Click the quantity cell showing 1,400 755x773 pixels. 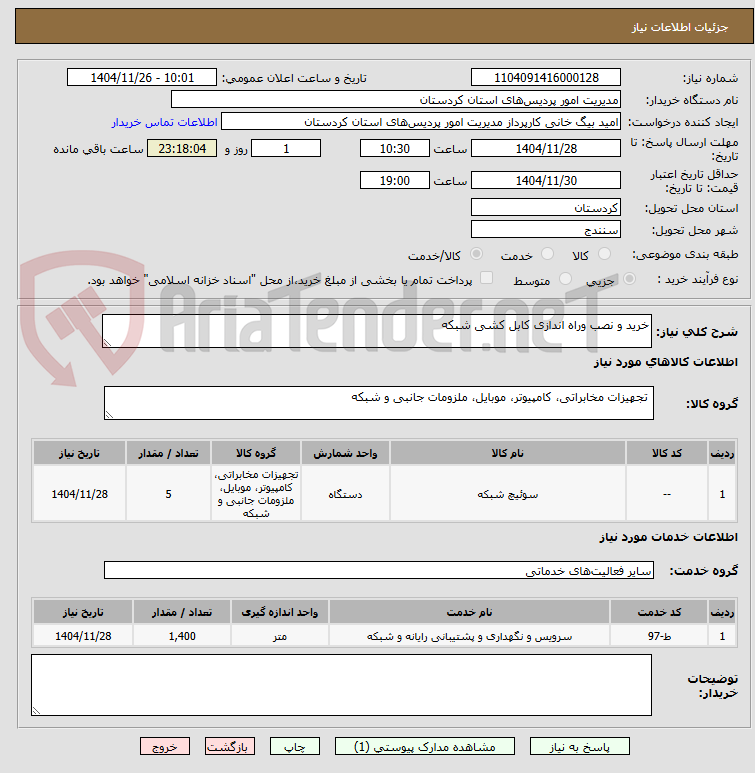[x=182, y=636]
